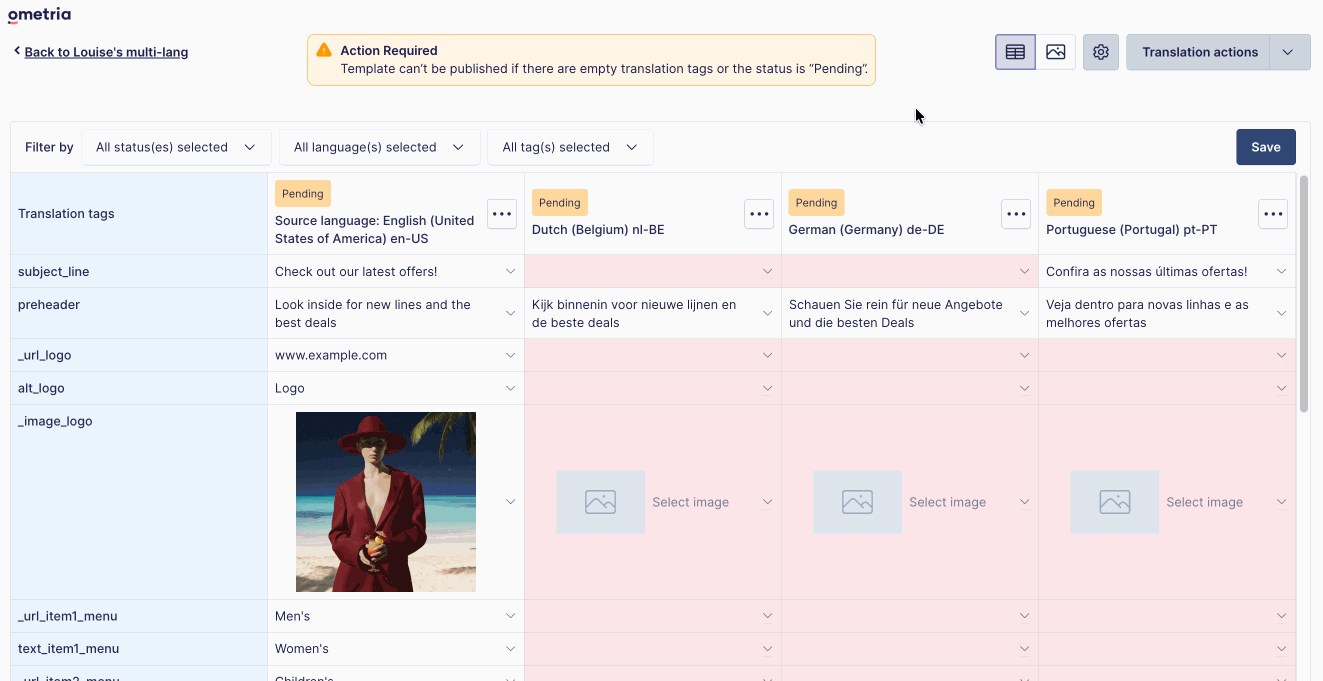Click the Ometria logo

point(39,15)
